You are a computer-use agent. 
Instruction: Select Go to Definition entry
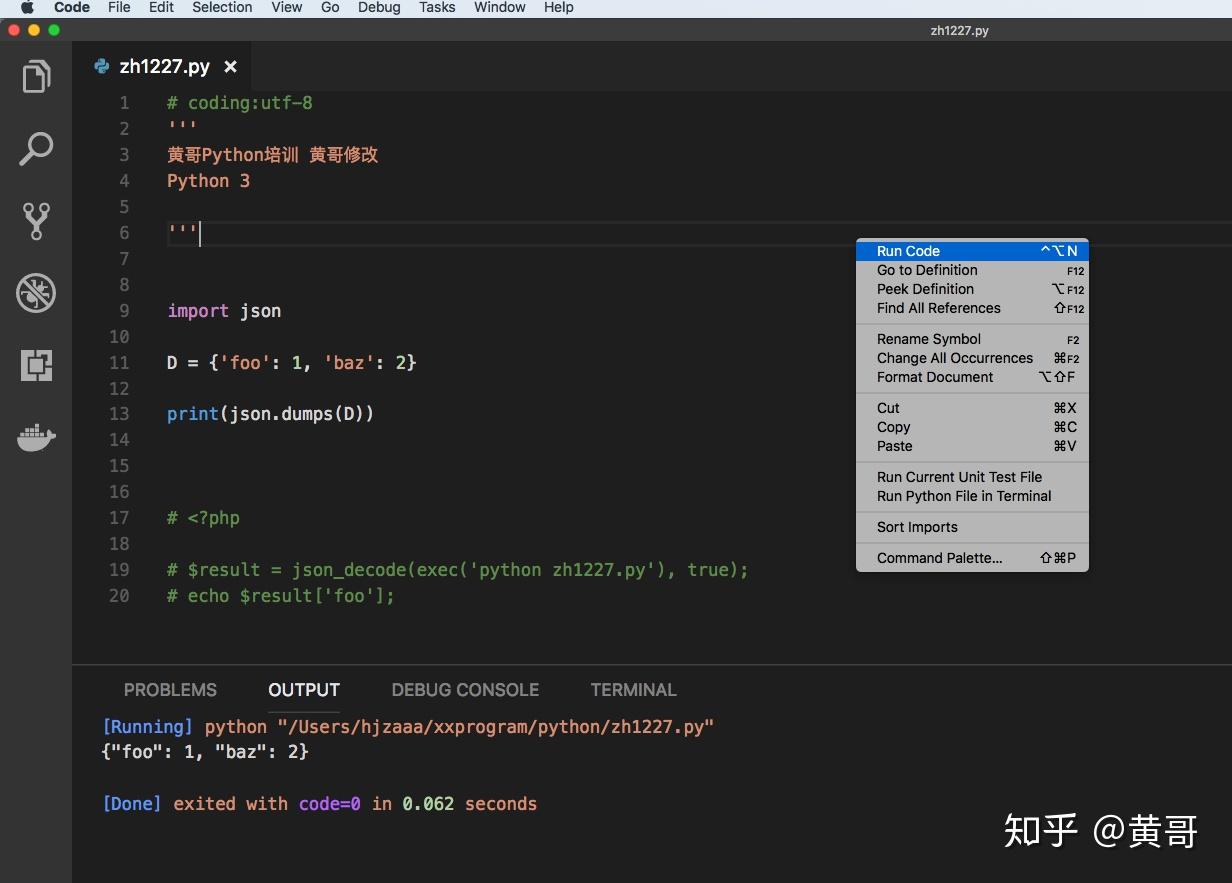(927, 270)
